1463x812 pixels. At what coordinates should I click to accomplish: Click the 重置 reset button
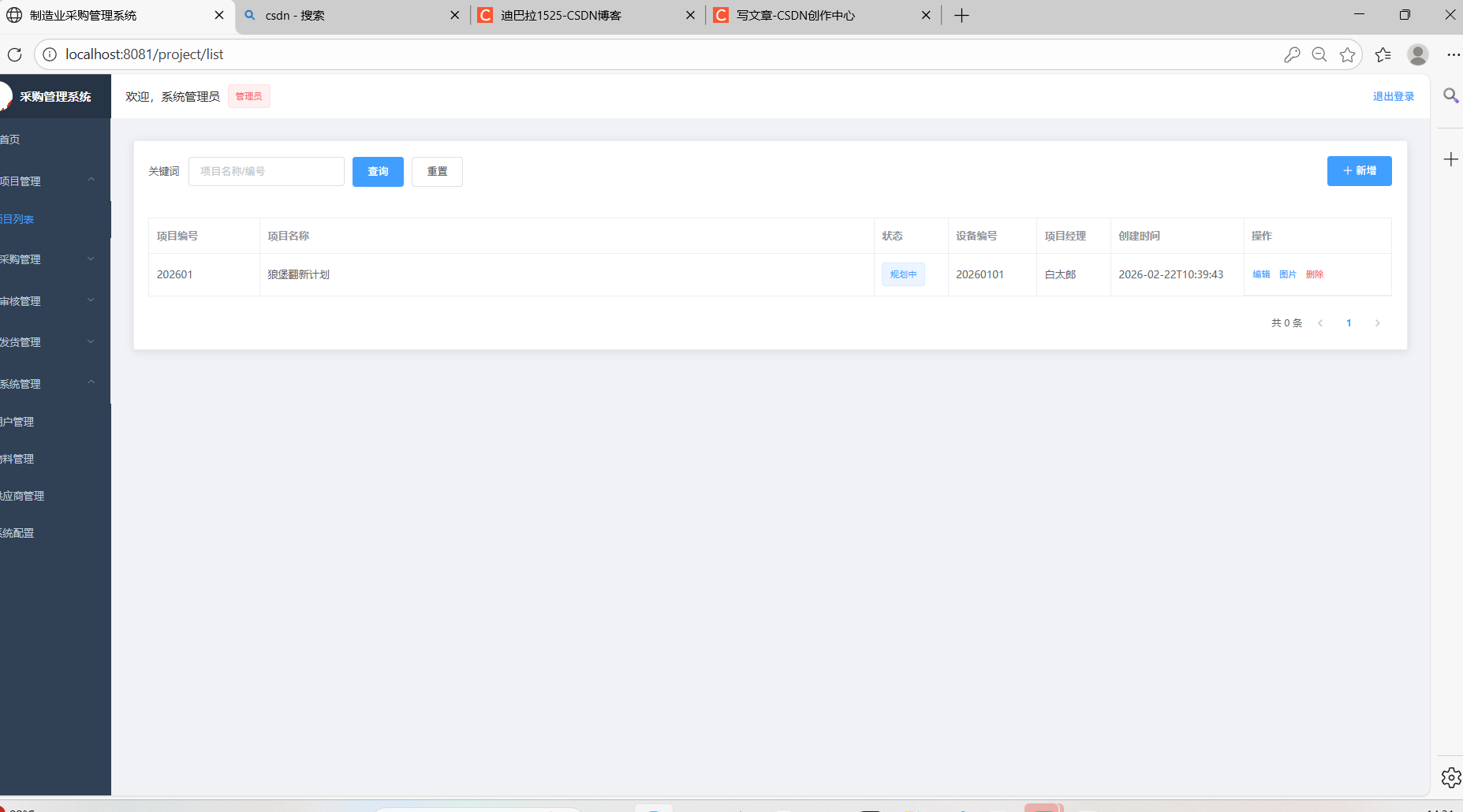click(437, 171)
